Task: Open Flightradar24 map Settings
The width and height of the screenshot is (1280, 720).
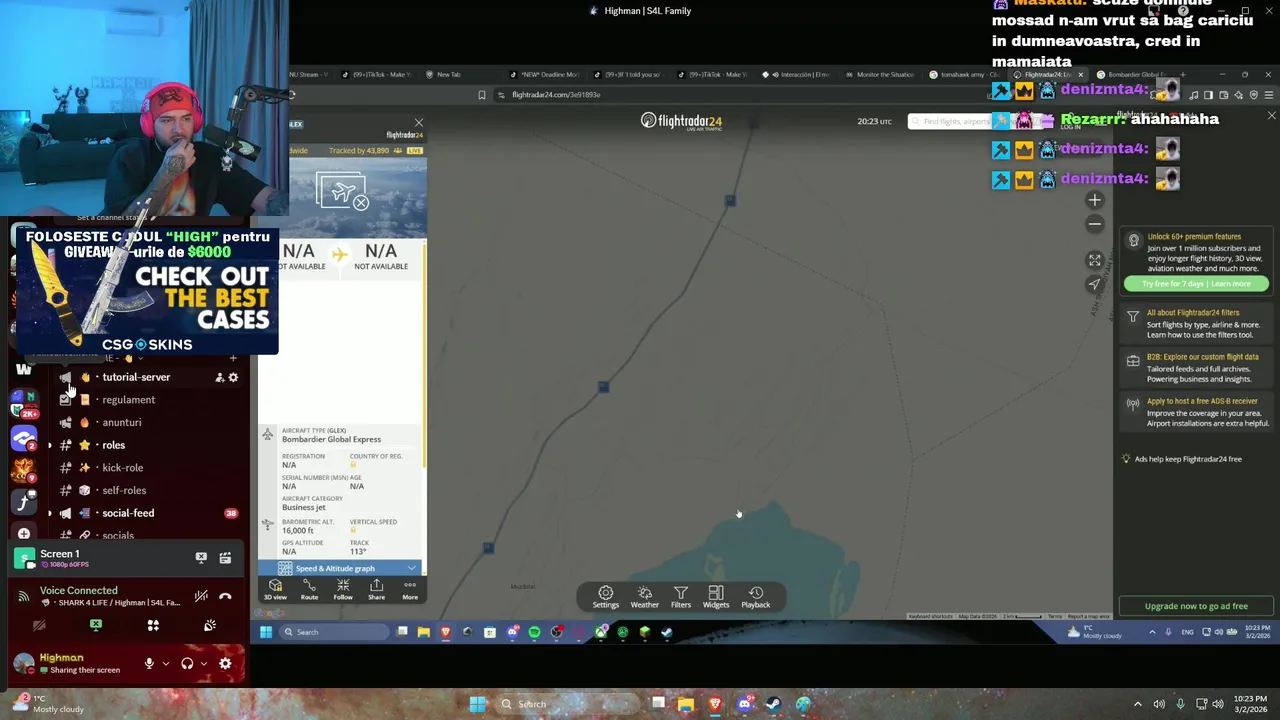Action: click(605, 597)
